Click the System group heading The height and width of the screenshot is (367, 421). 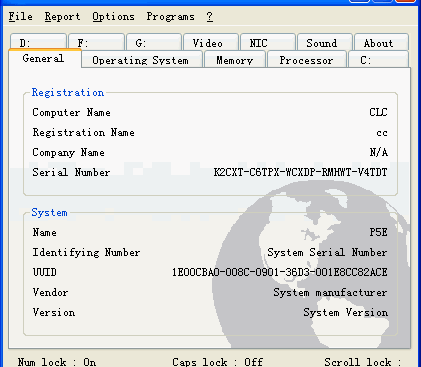(49, 212)
